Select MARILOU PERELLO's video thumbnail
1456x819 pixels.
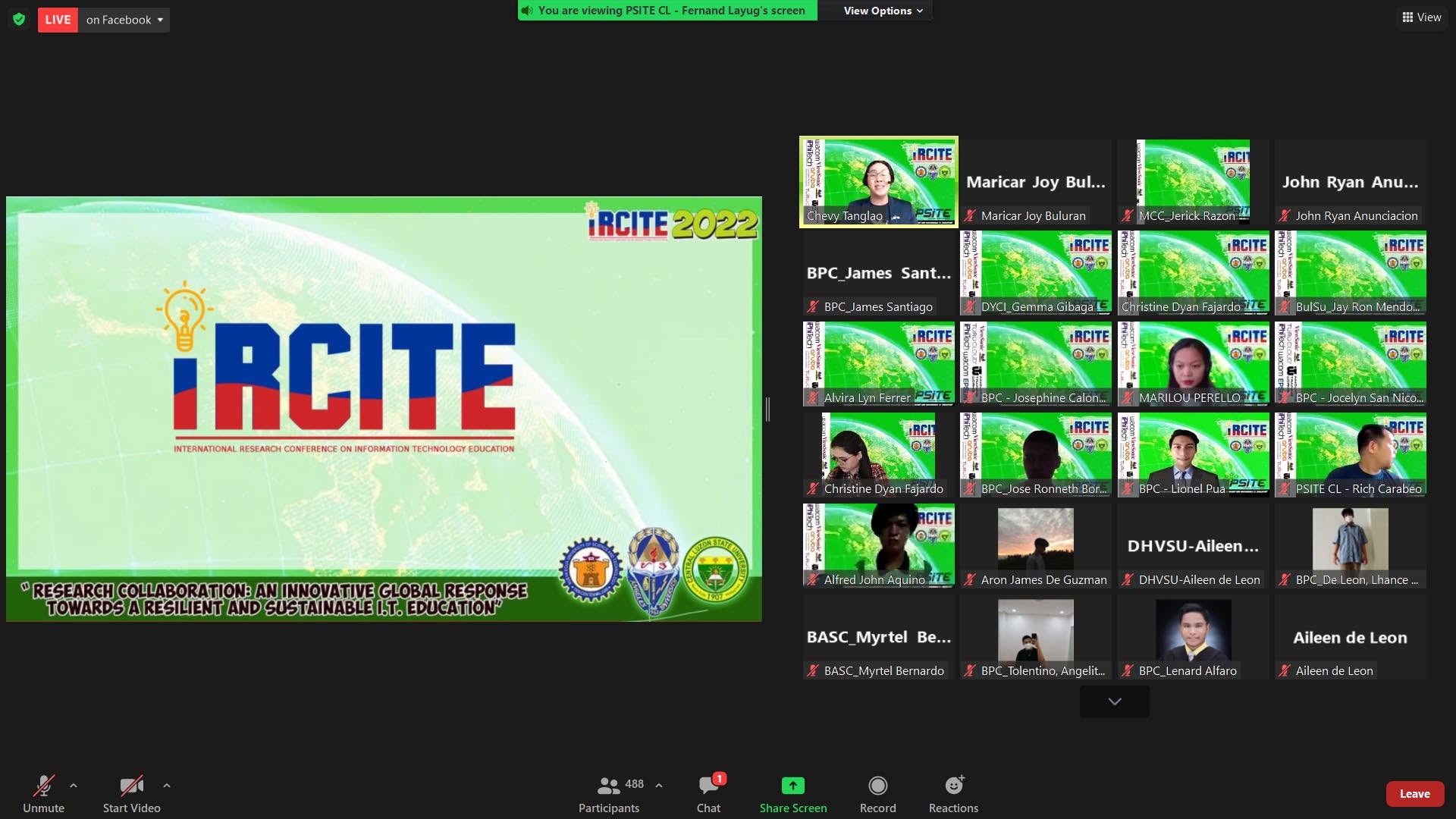1194,364
